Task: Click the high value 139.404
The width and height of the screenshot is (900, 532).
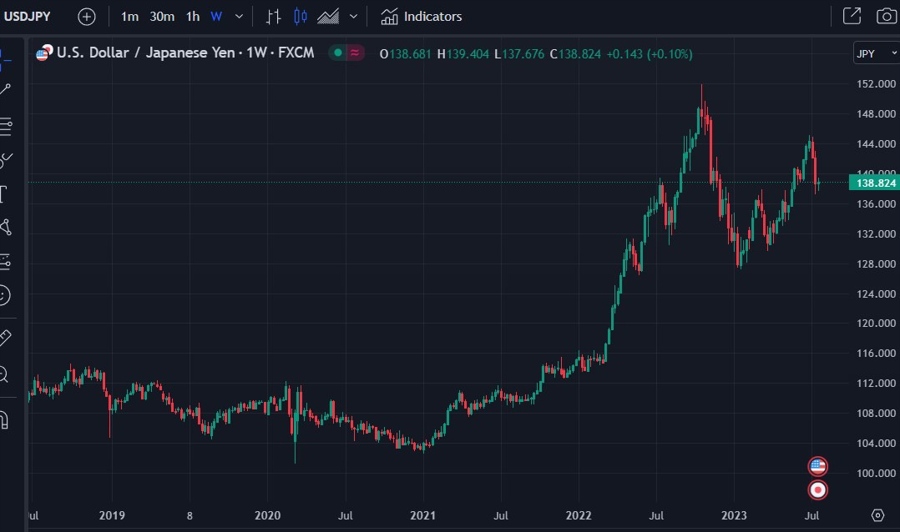Action: [x=468, y=54]
